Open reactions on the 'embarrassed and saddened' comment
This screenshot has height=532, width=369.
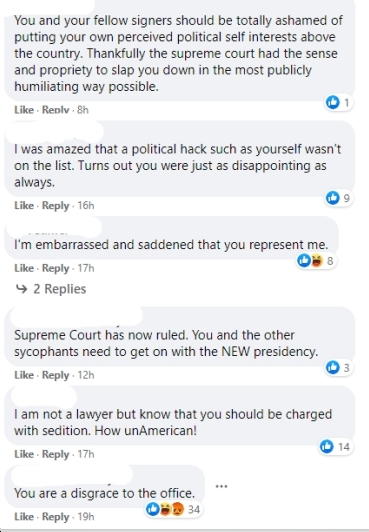[316, 261]
